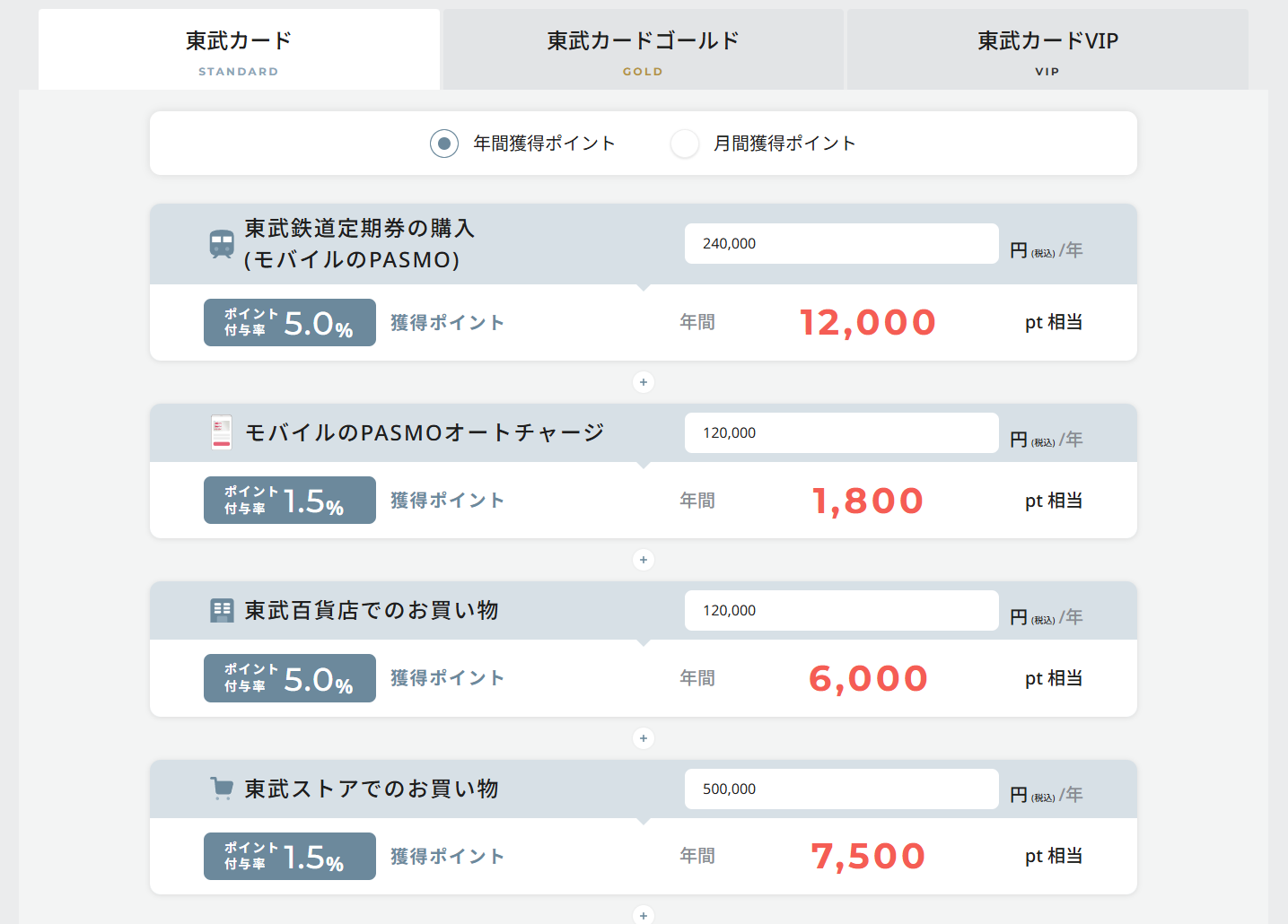1288x924 pixels.
Task: Click the shopping cart icon for 東武ストア
Action: pyautogui.click(x=222, y=789)
